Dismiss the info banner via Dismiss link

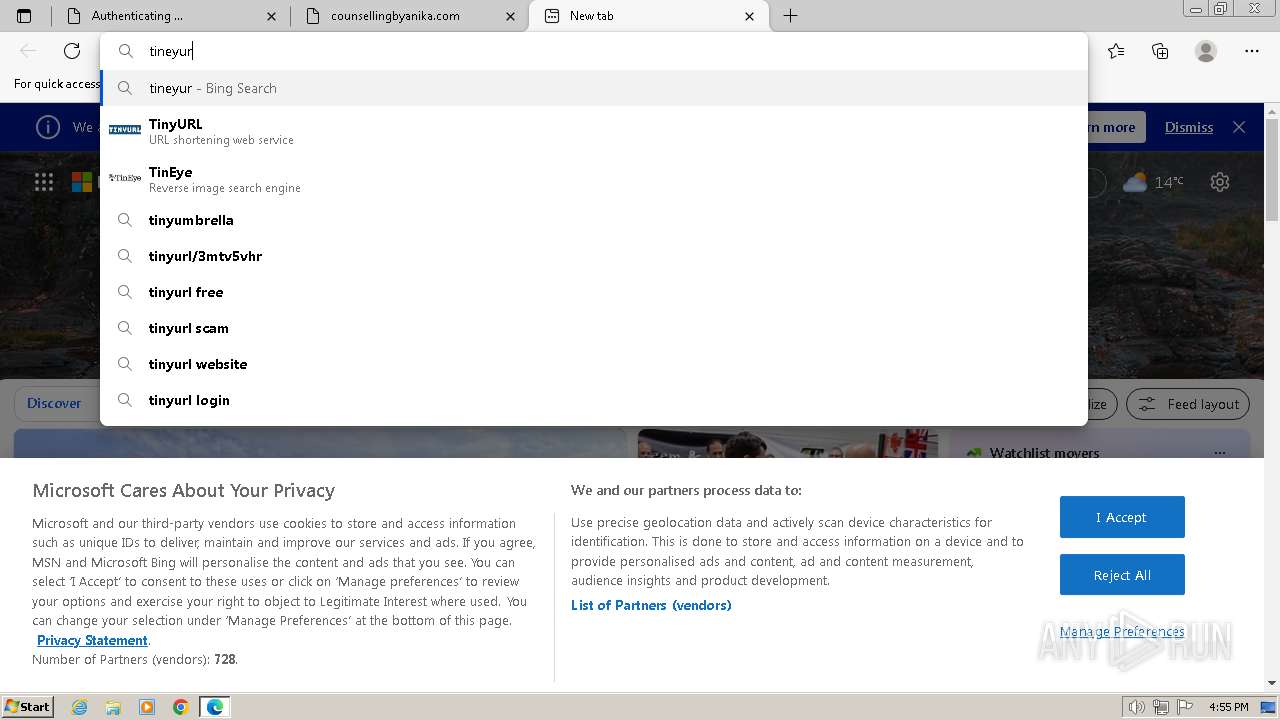(1189, 127)
